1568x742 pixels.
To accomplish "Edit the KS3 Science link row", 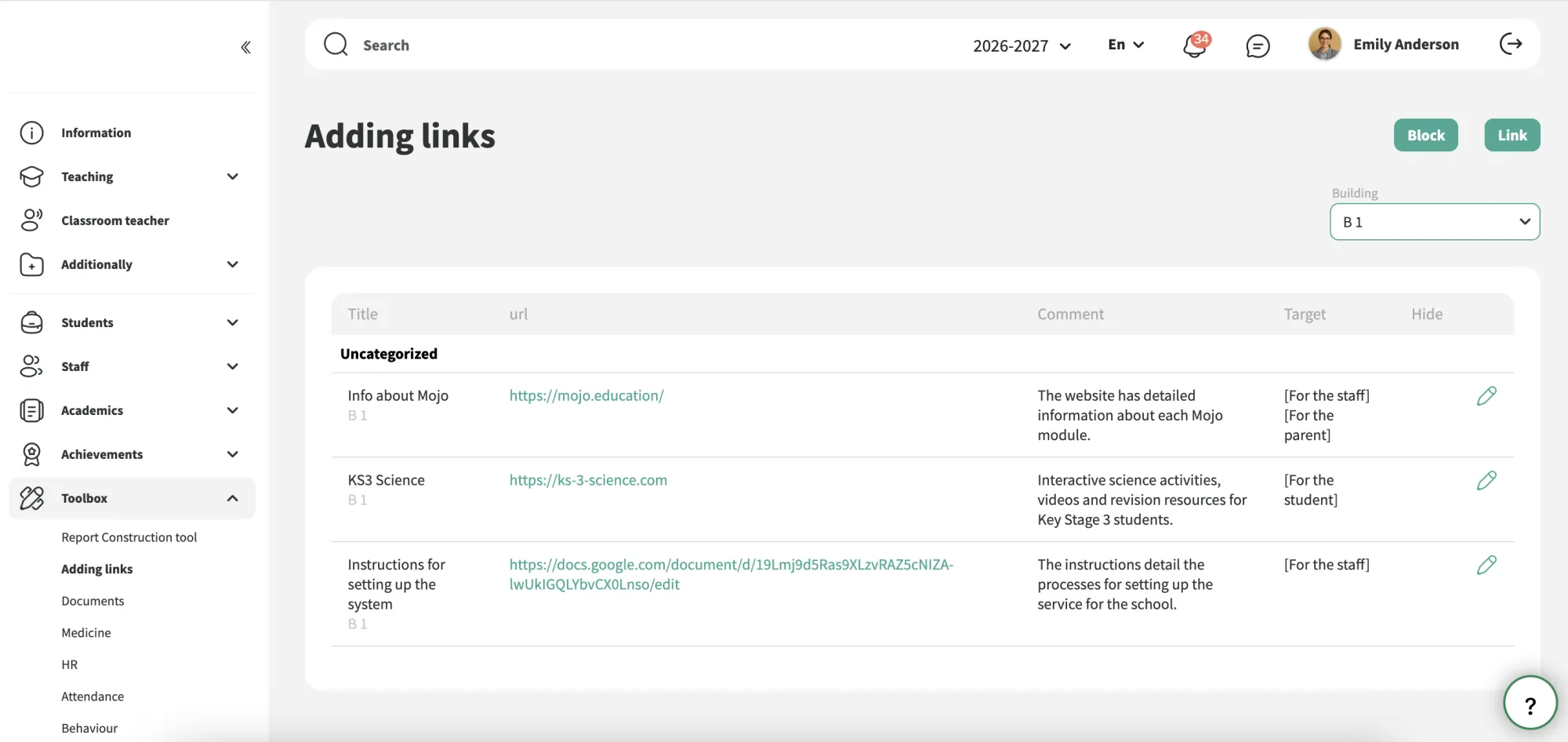I will (x=1486, y=481).
